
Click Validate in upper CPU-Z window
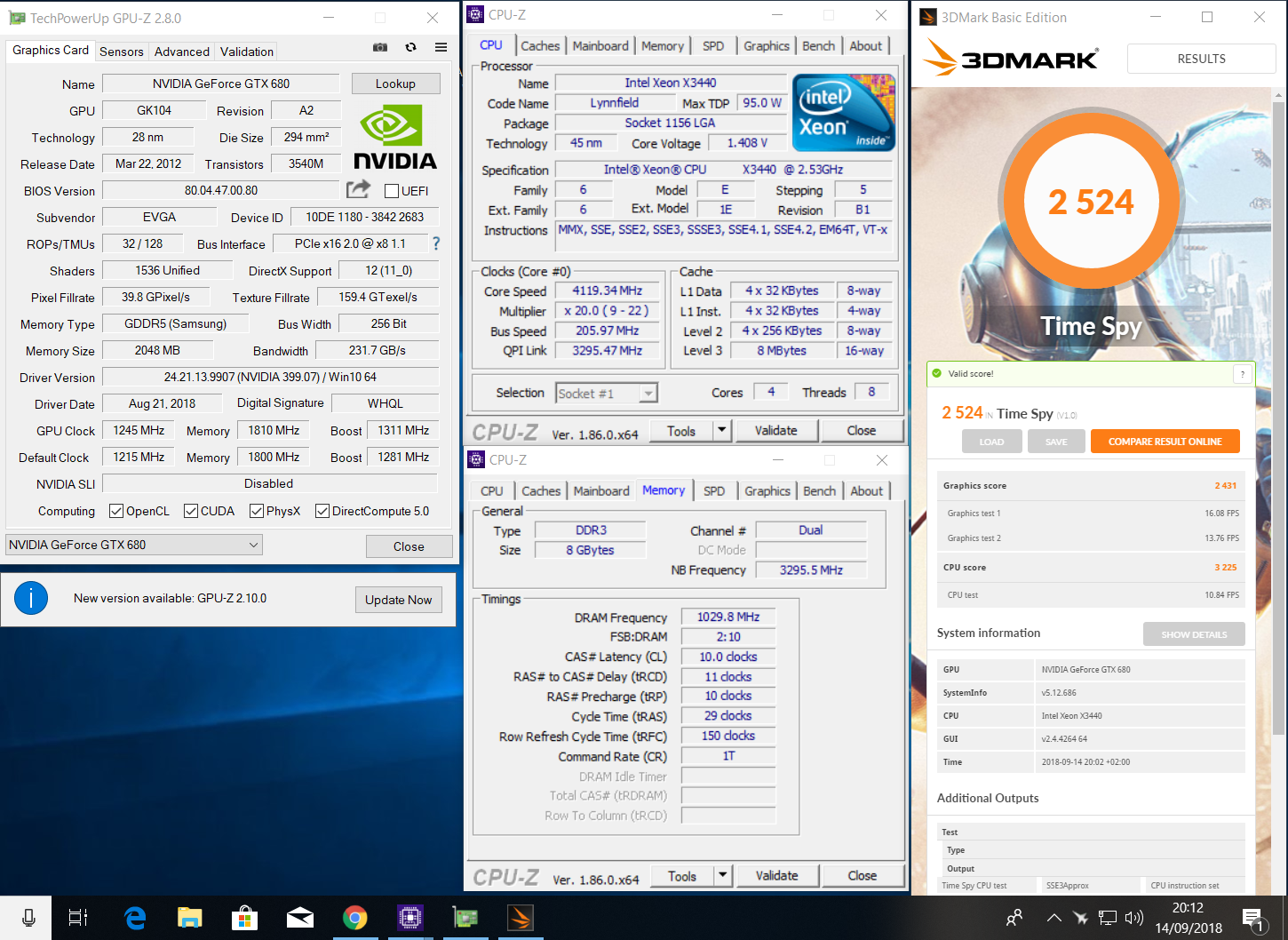[x=776, y=431]
